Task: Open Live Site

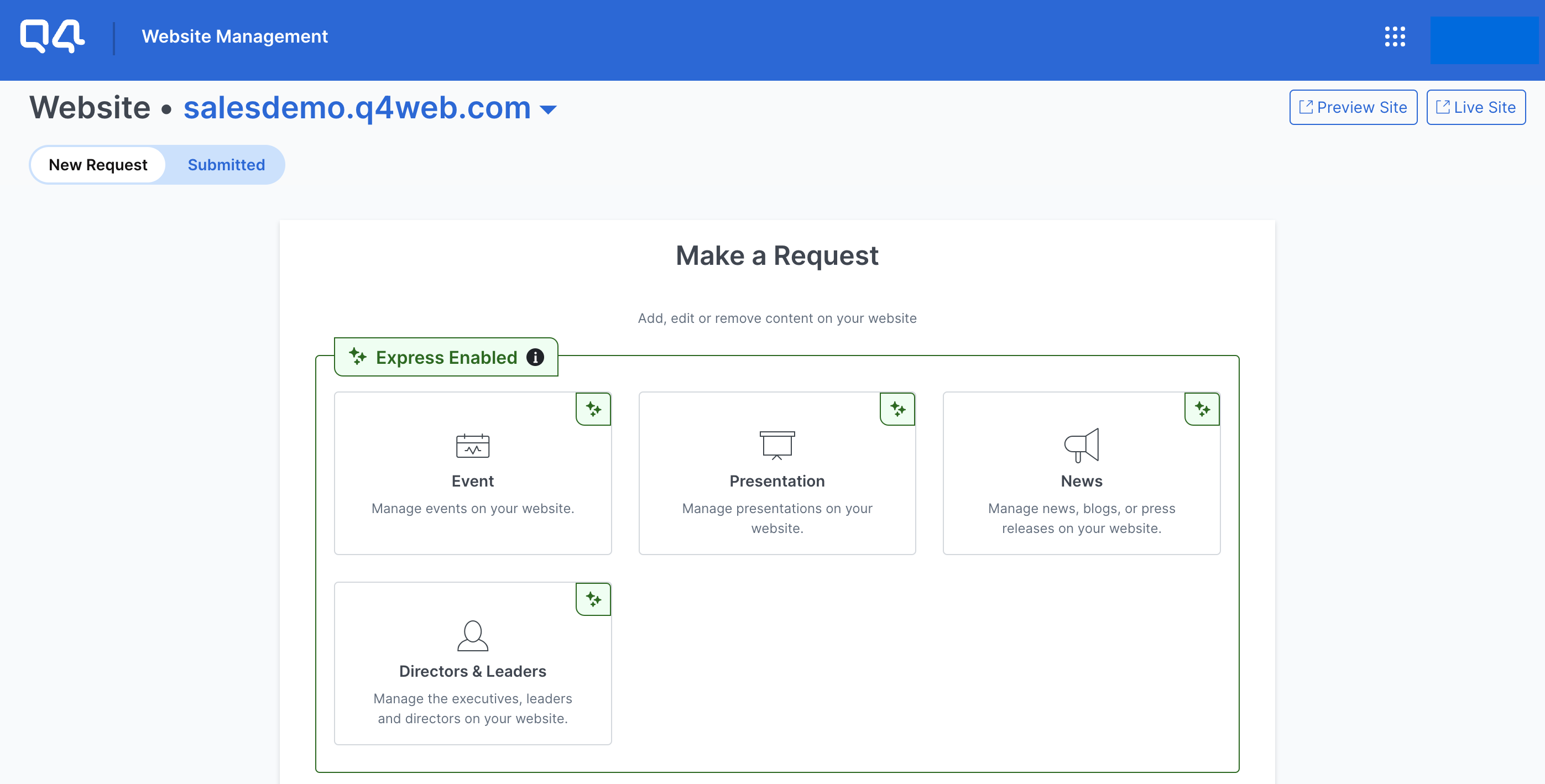Action: tap(1476, 107)
